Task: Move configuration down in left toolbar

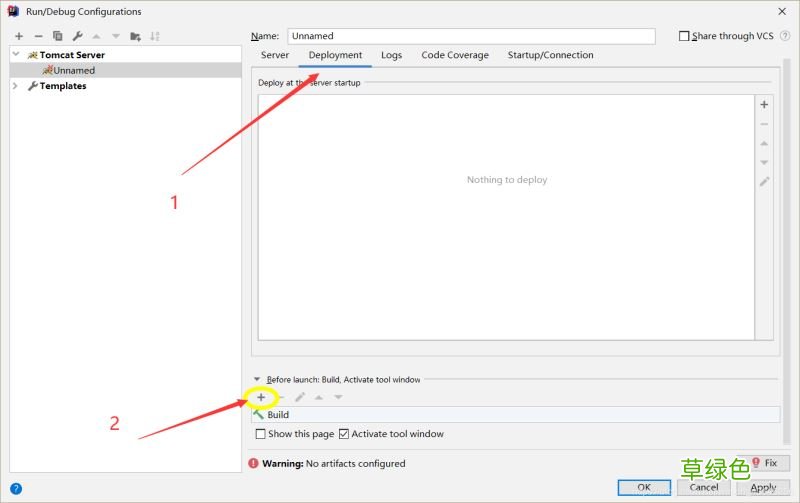Action: tap(116, 36)
